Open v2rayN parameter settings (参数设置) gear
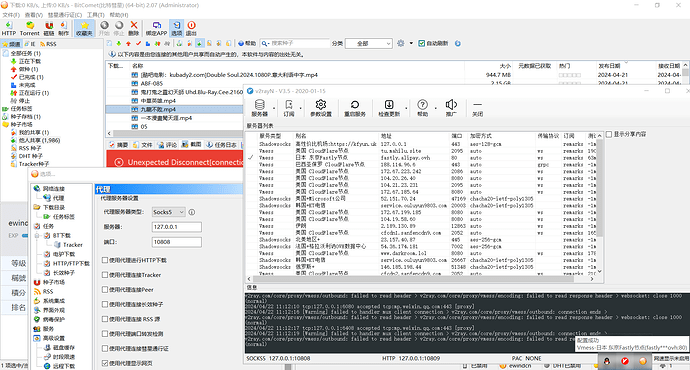Image resolution: width=690 pixels, height=370 pixels. [x=321, y=108]
